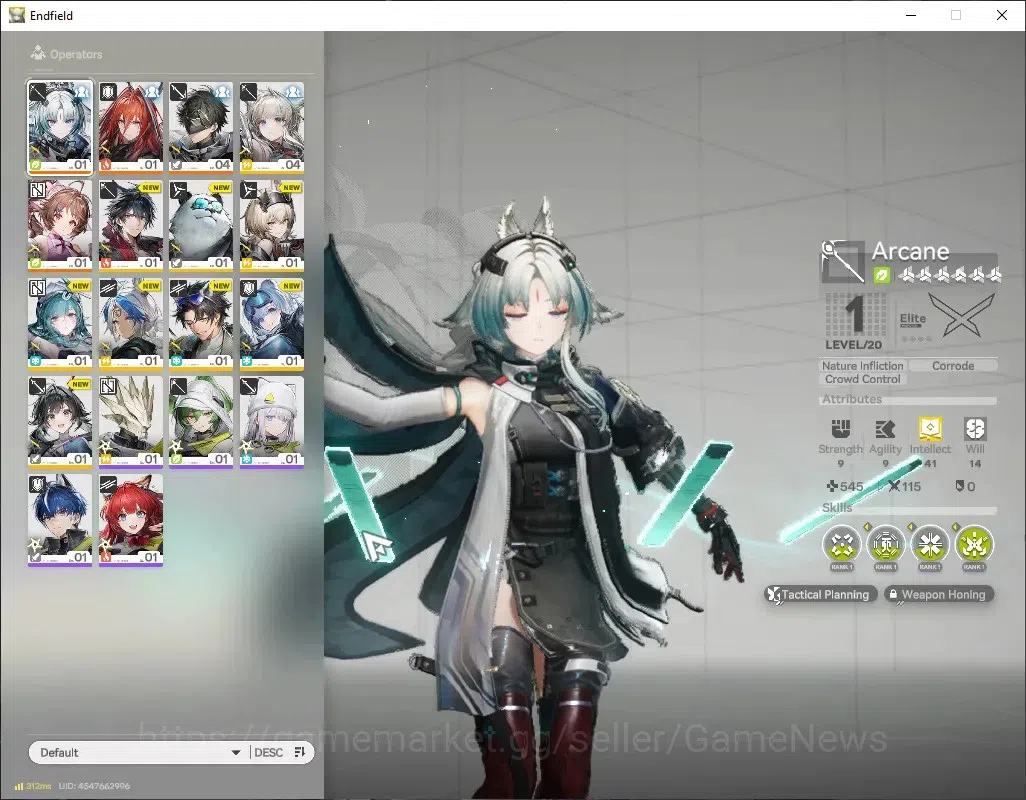Image resolution: width=1026 pixels, height=800 pixels.
Task: Open the fully green-lit skill icon
Action: 974,544
